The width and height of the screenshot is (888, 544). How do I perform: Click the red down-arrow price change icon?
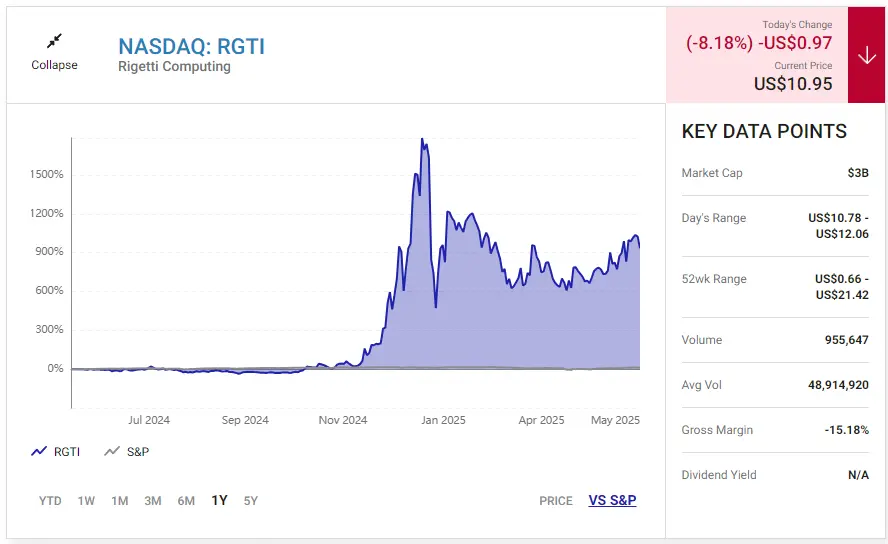pos(866,55)
